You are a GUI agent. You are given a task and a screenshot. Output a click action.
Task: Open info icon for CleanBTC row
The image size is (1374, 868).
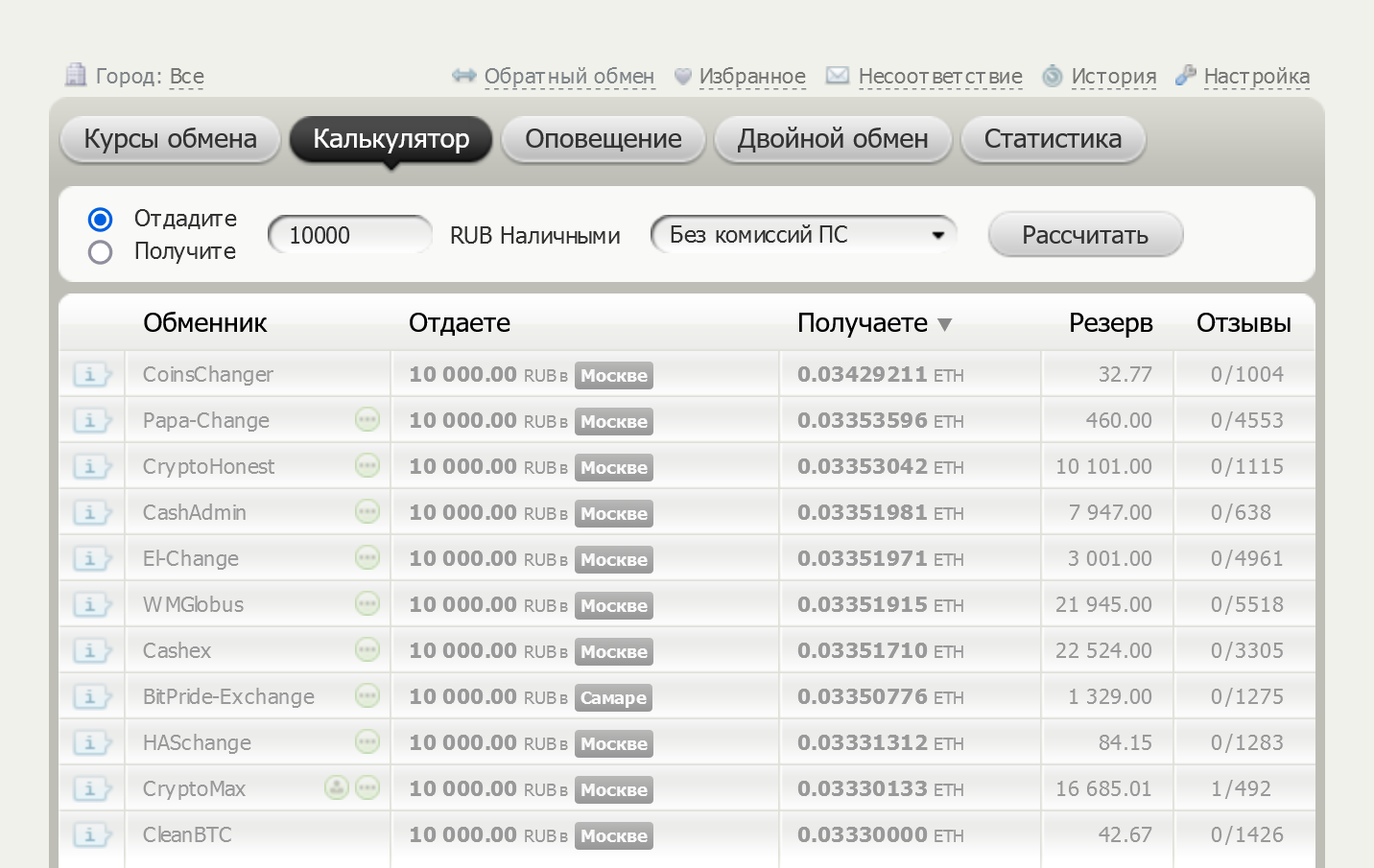click(93, 834)
